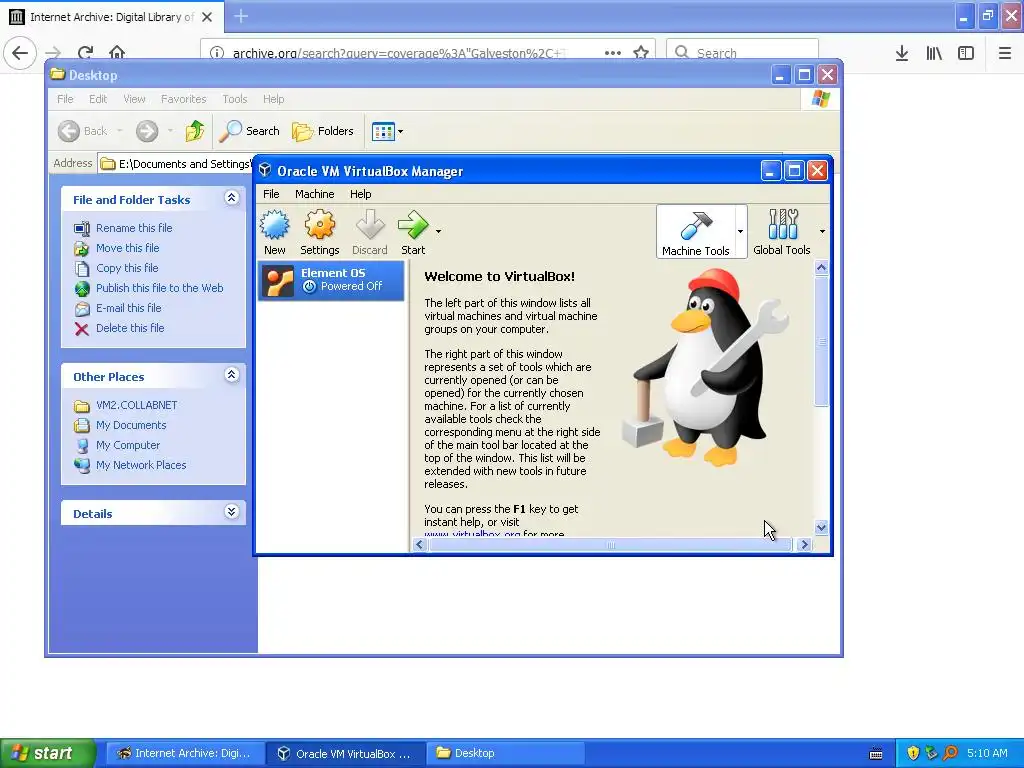Open Forward button history dropdown arrow

(x=170, y=131)
